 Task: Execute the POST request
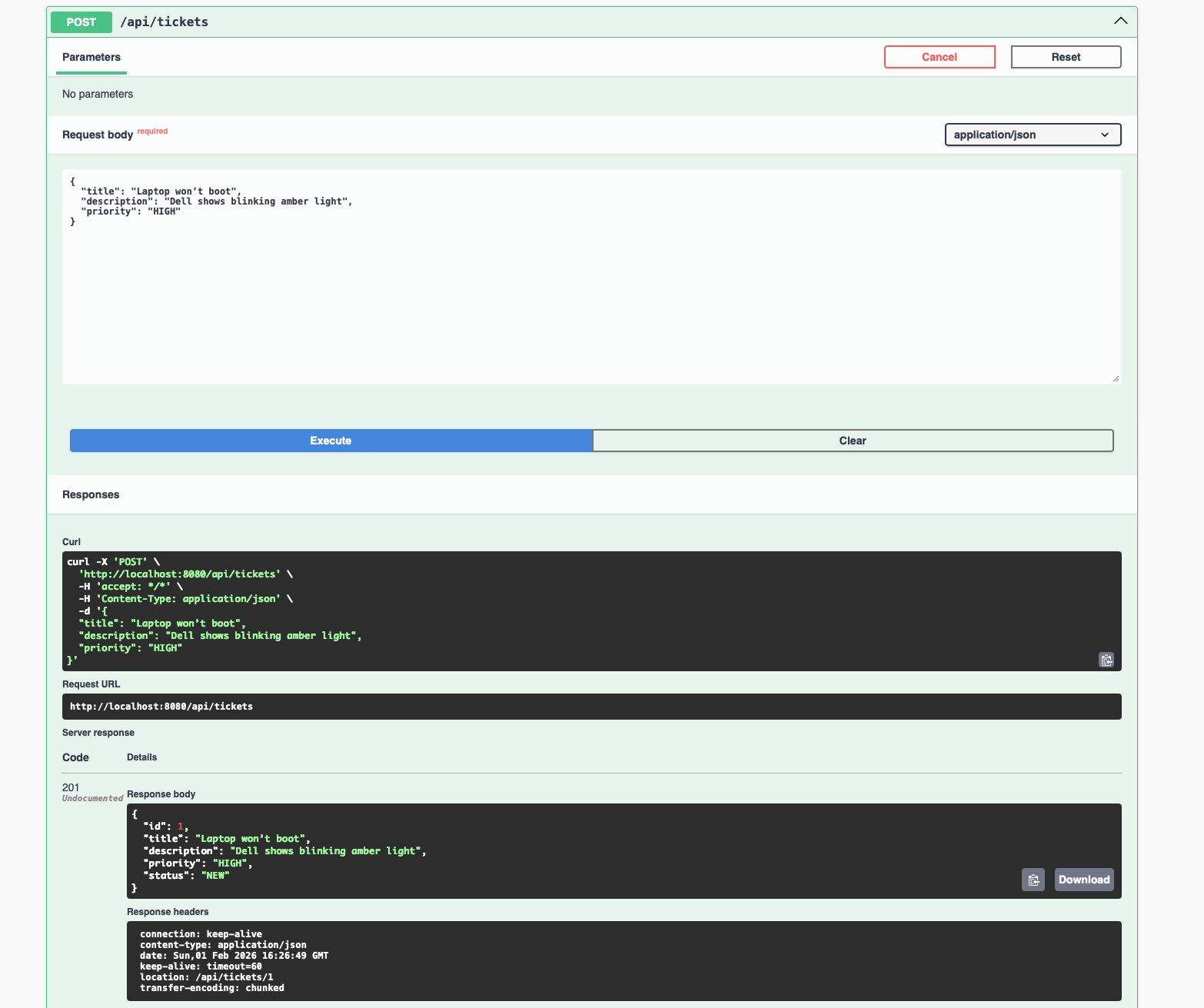click(x=331, y=440)
